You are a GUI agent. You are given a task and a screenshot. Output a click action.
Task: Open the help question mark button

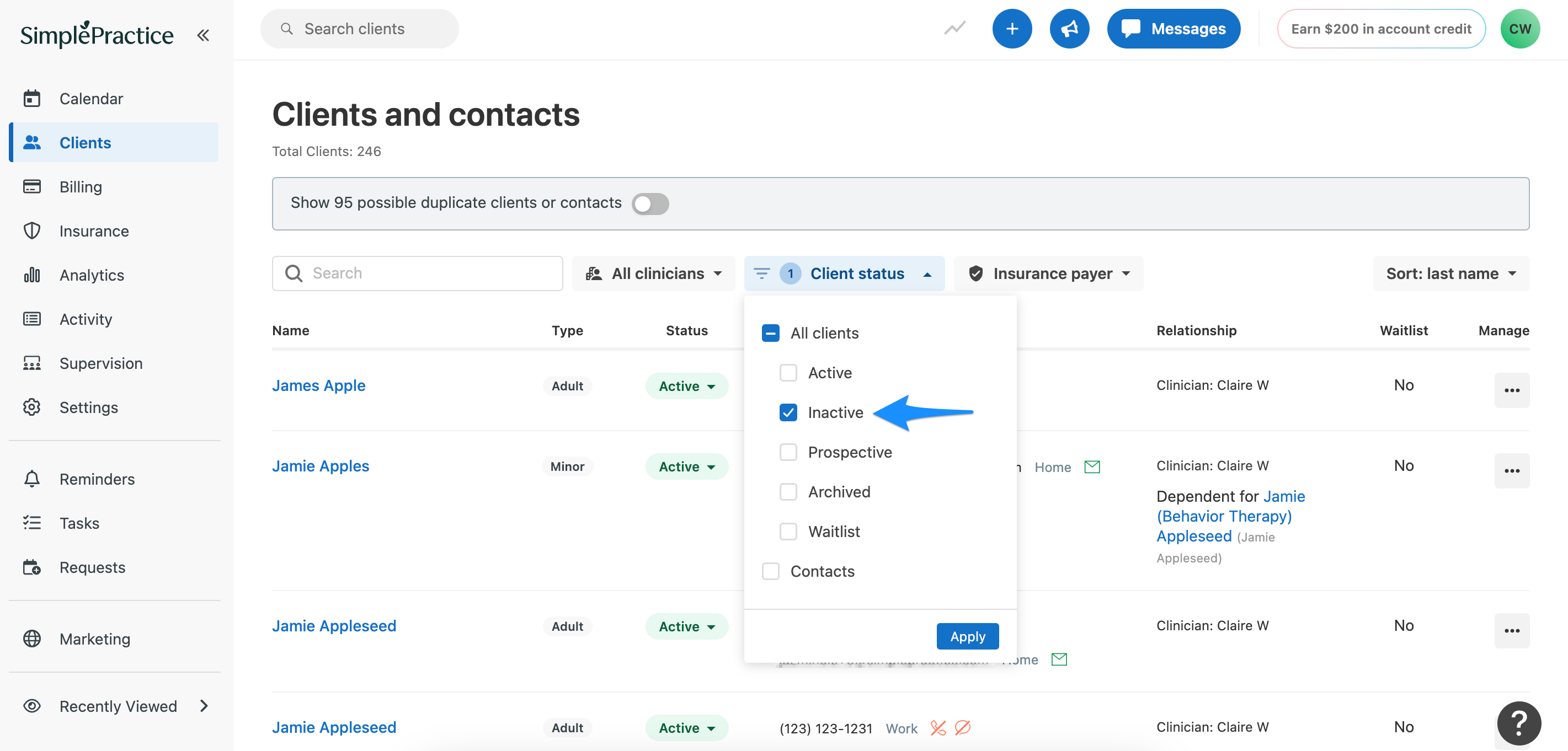tap(1519, 723)
